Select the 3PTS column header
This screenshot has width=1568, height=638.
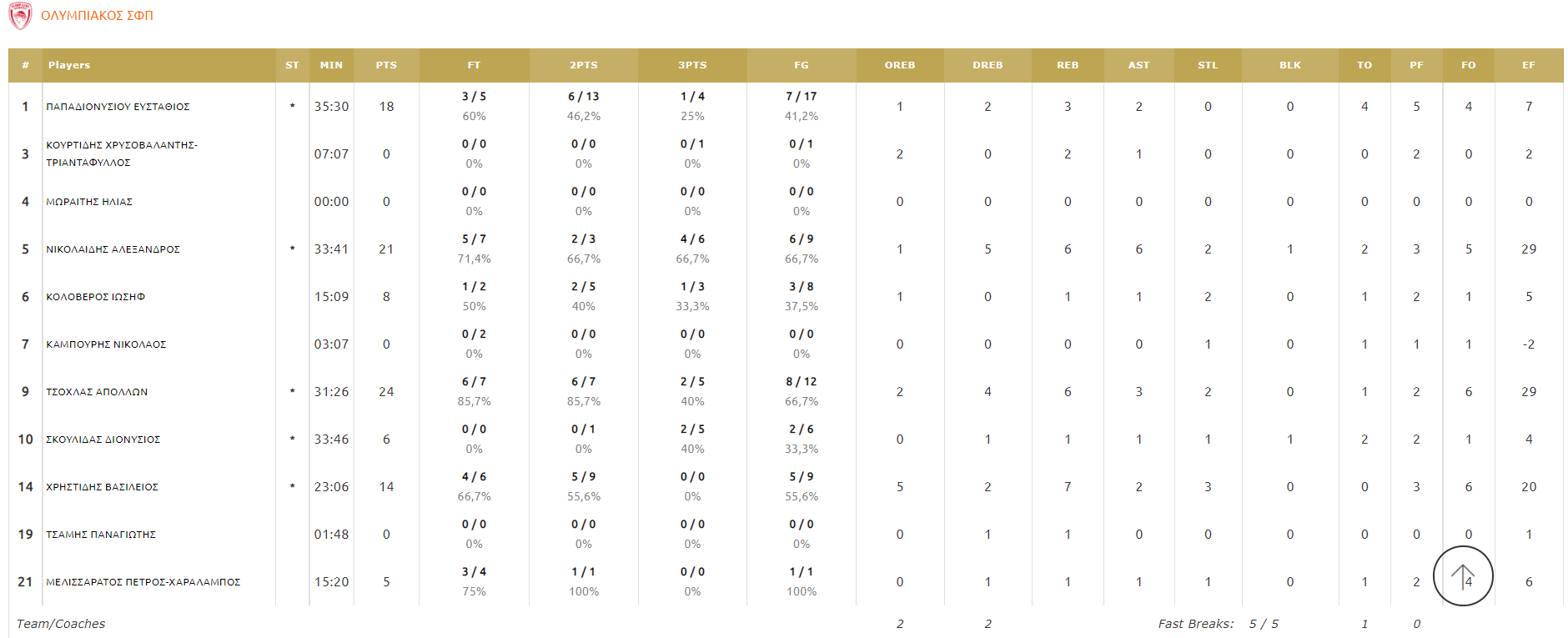coord(692,65)
